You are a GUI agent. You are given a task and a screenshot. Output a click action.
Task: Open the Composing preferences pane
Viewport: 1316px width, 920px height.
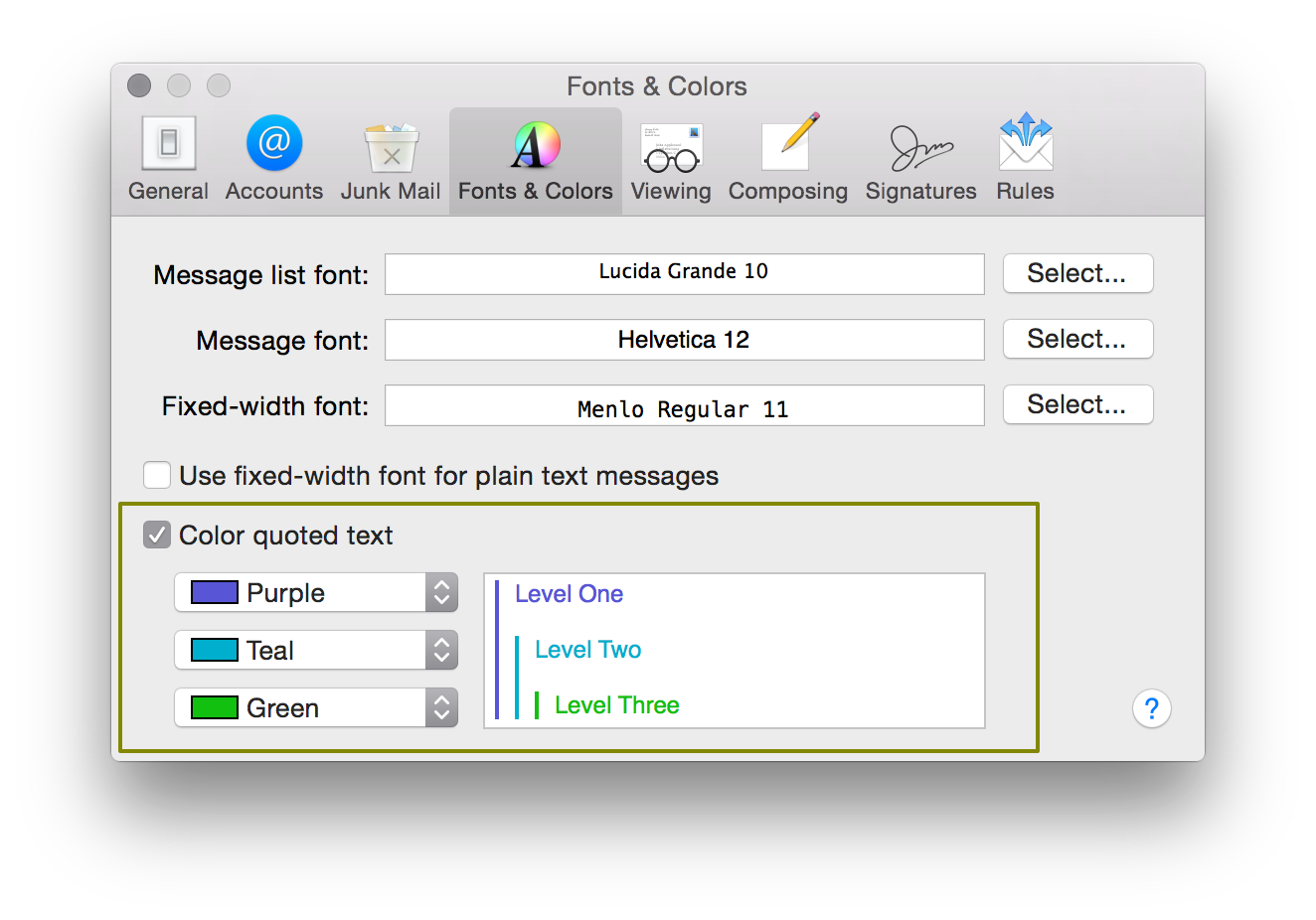788,160
